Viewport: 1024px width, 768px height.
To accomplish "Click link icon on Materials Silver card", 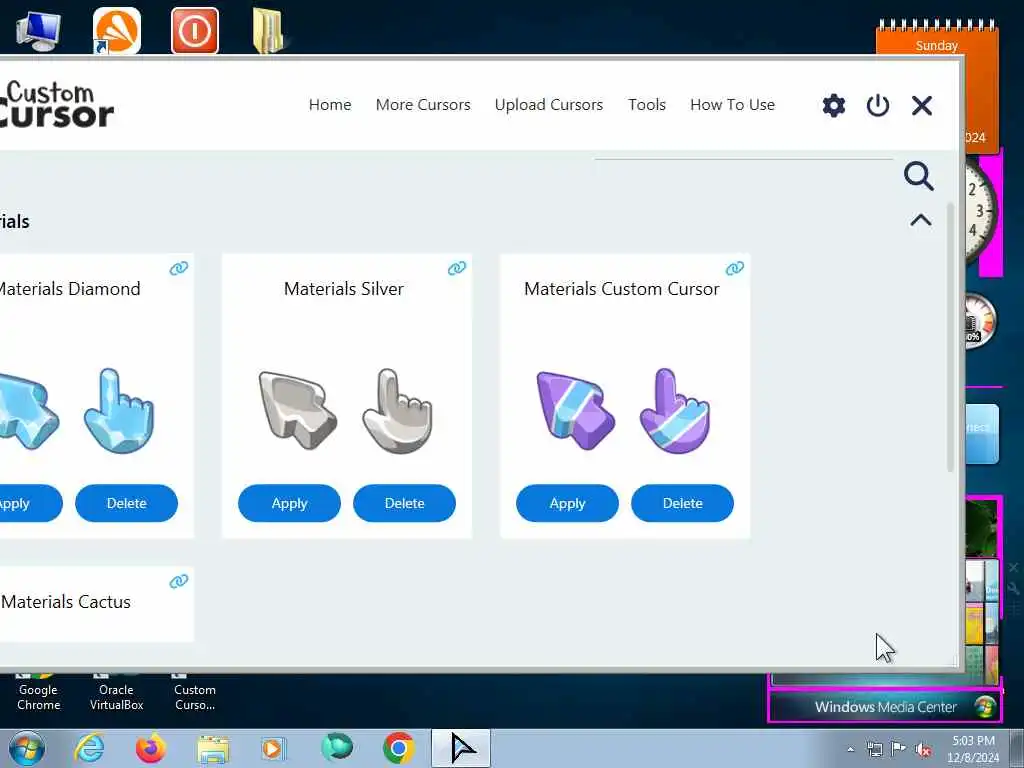I will [x=457, y=268].
